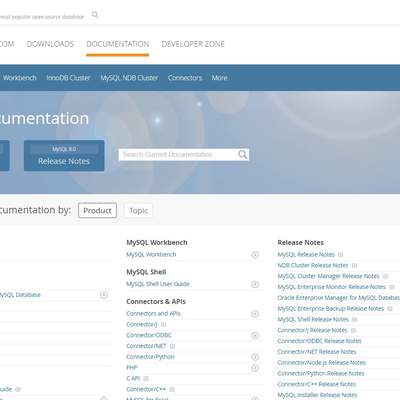Click the magnifier in Search Current Documentation field
This screenshot has width=400, height=400.
click(x=243, y=154)
